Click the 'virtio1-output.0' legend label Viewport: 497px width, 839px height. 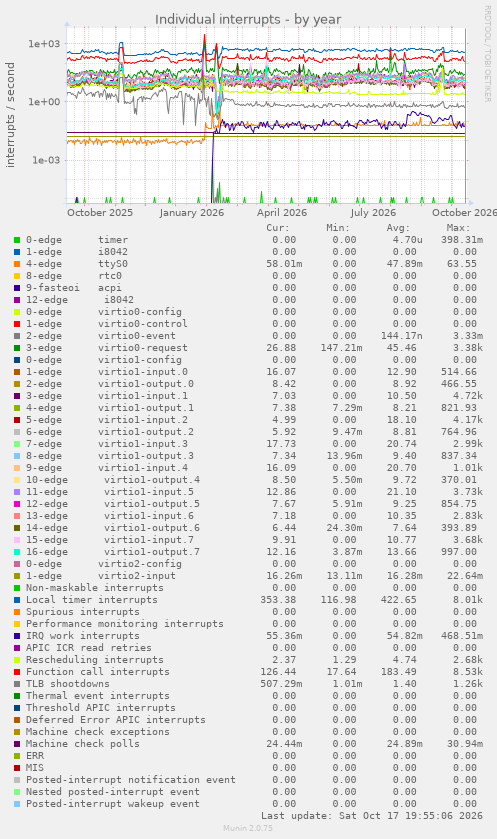pos(146,384)
